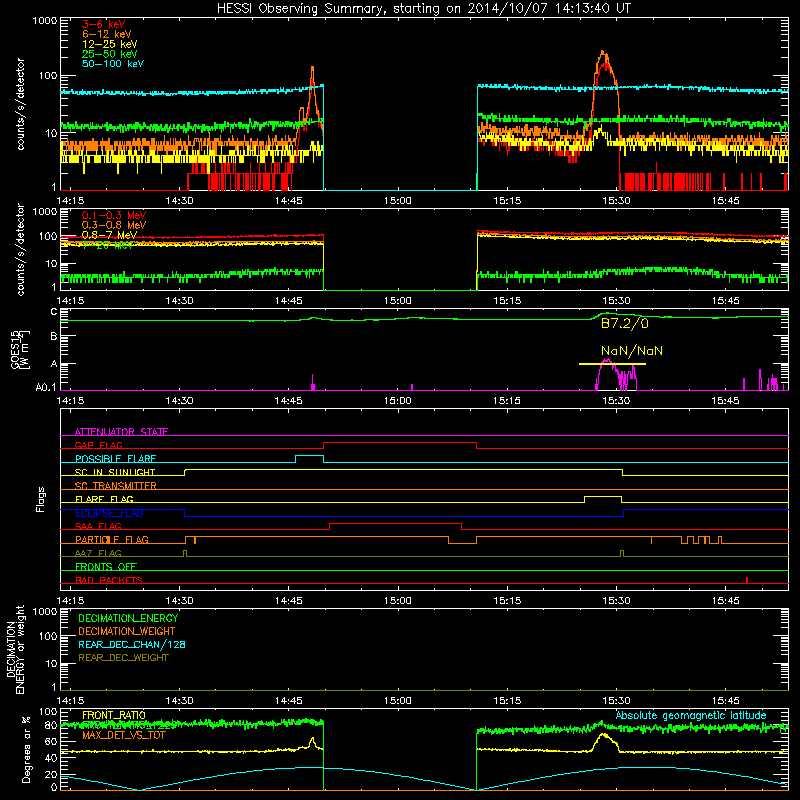The height and width of the screenshot is (800, 800).
Task: Click the yellow 12-25 keV legend label
Action: point(110,44)
